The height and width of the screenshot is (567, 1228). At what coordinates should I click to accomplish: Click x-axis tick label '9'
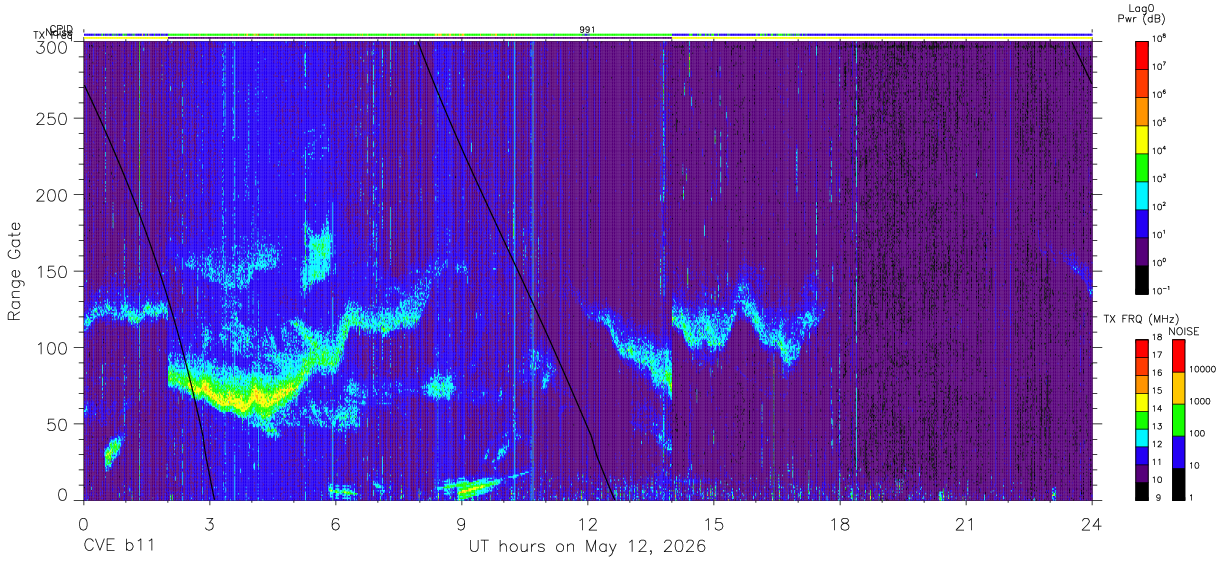(x=461, y=524)
